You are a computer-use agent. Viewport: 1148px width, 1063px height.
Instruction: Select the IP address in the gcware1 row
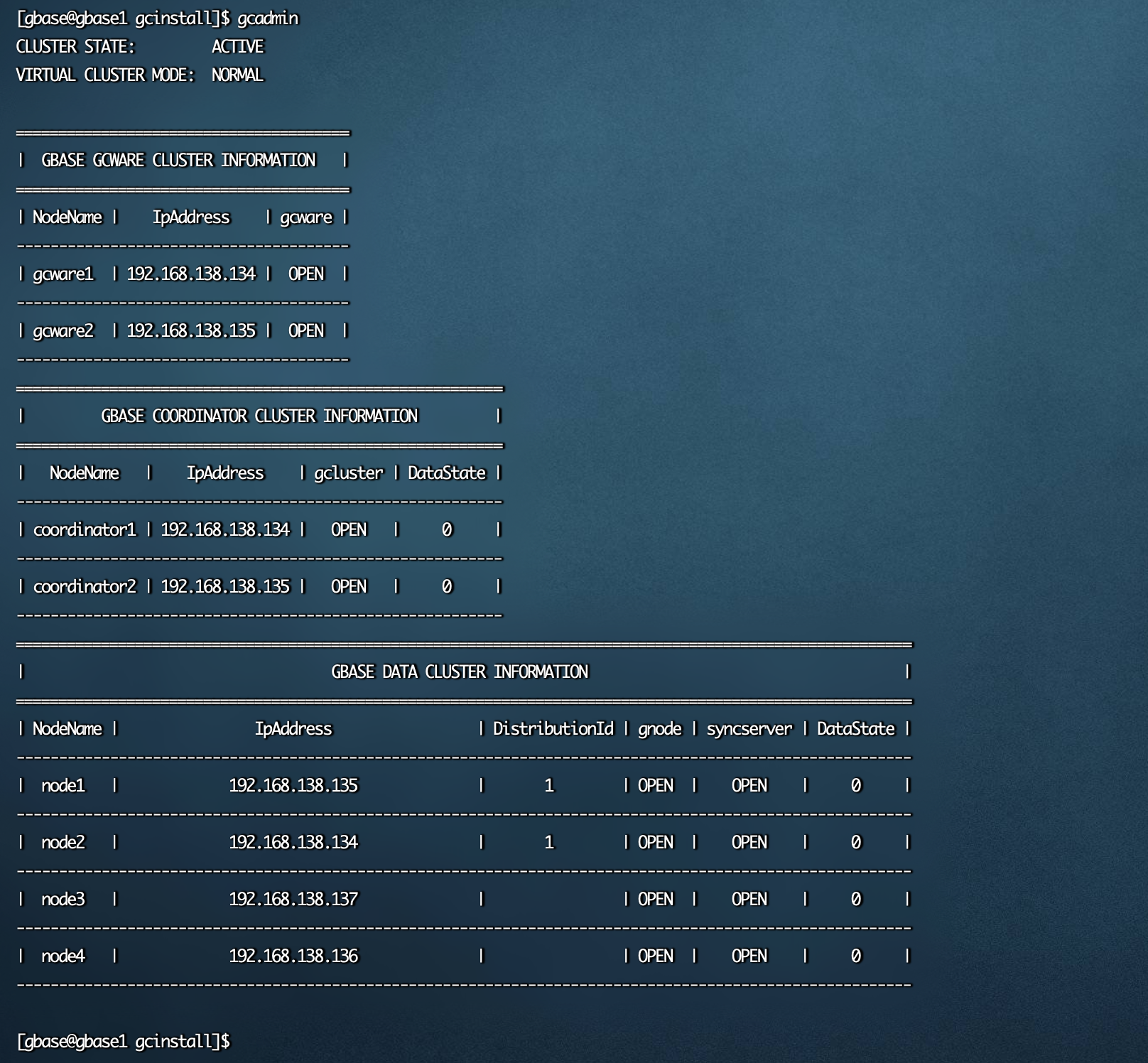[191, 274]
